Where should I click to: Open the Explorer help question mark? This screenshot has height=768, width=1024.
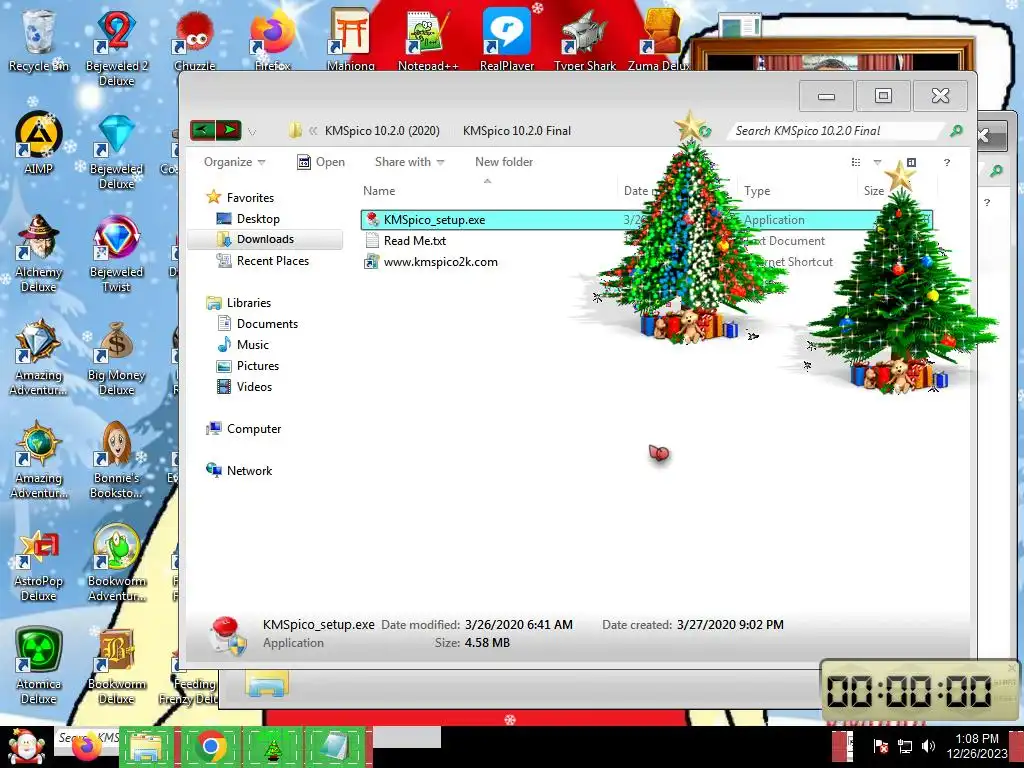pyautogui.click(x=947, y=163)
